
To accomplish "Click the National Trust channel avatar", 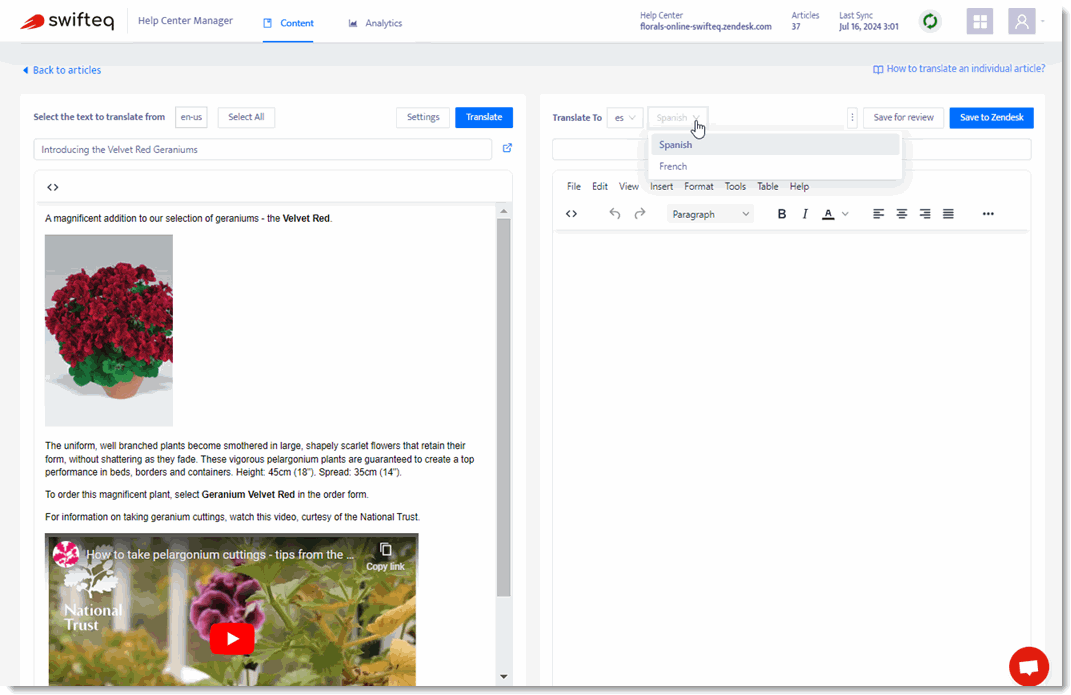I will pos(66,554).
